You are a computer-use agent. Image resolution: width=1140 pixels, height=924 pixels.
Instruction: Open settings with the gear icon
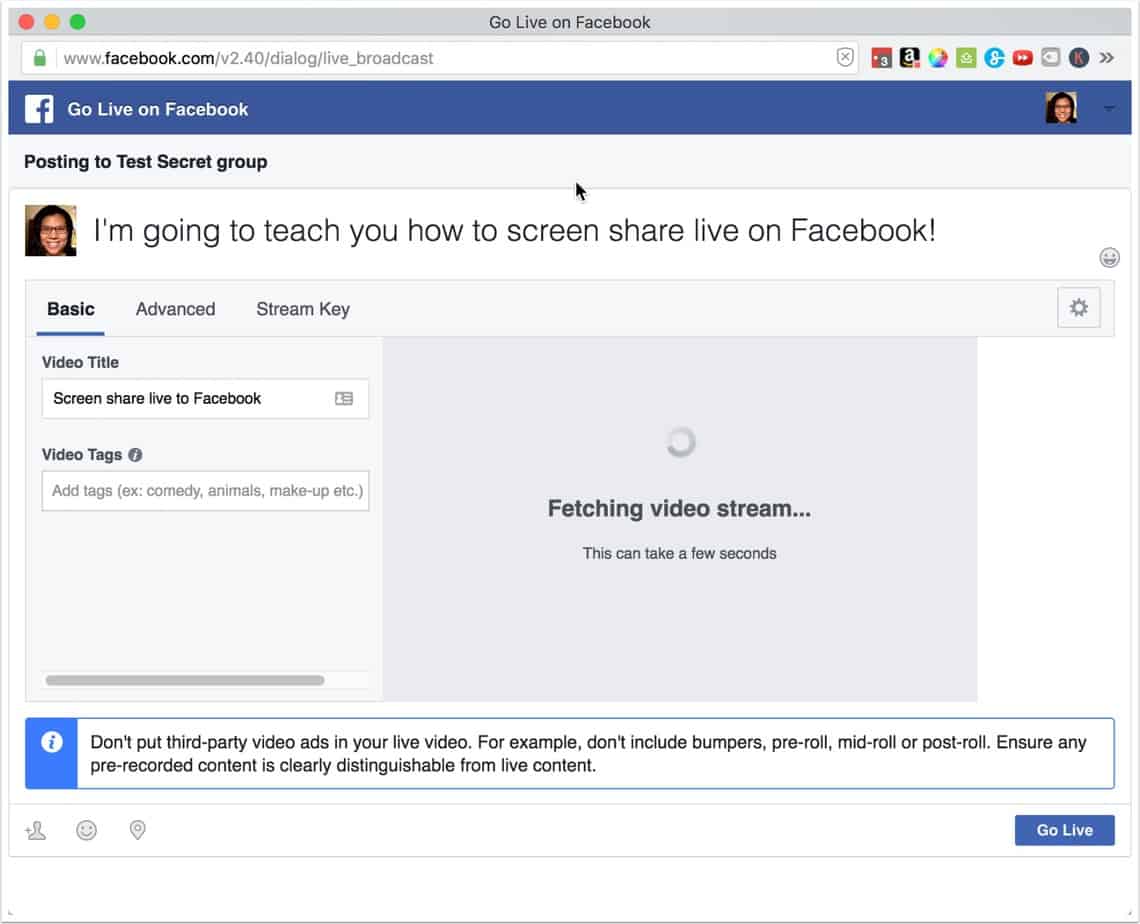(x=1078, y=307)
